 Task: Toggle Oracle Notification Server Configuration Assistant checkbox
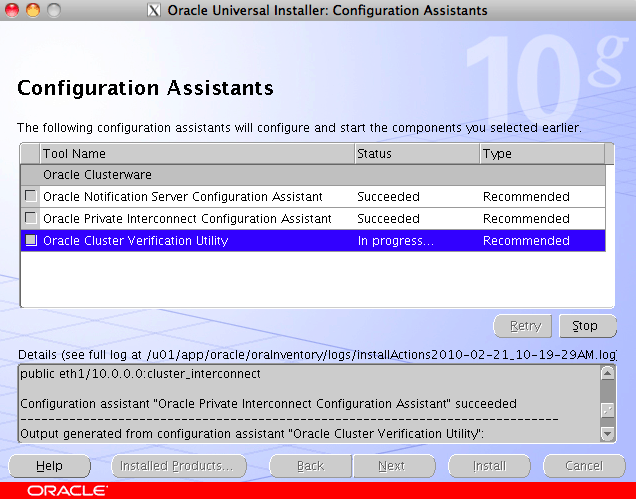(x=31, y=197)
